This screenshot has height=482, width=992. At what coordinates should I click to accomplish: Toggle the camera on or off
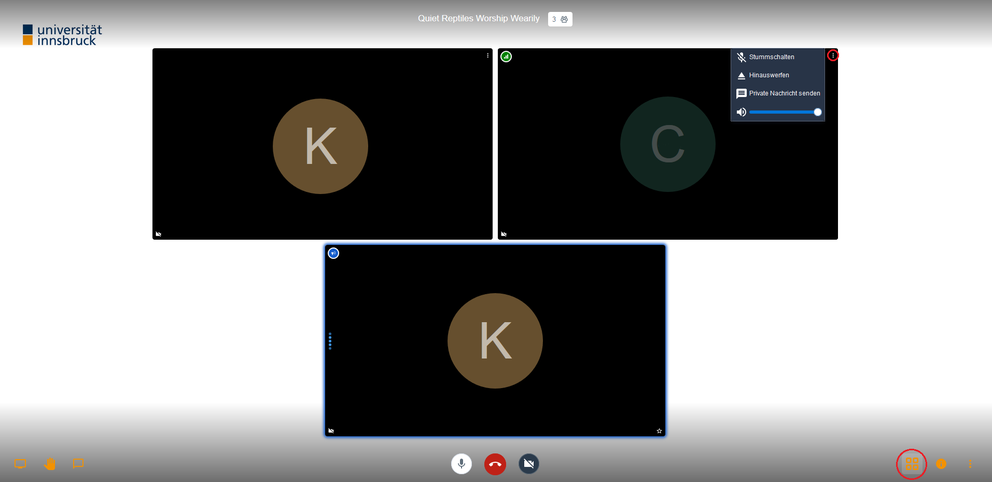529,464
